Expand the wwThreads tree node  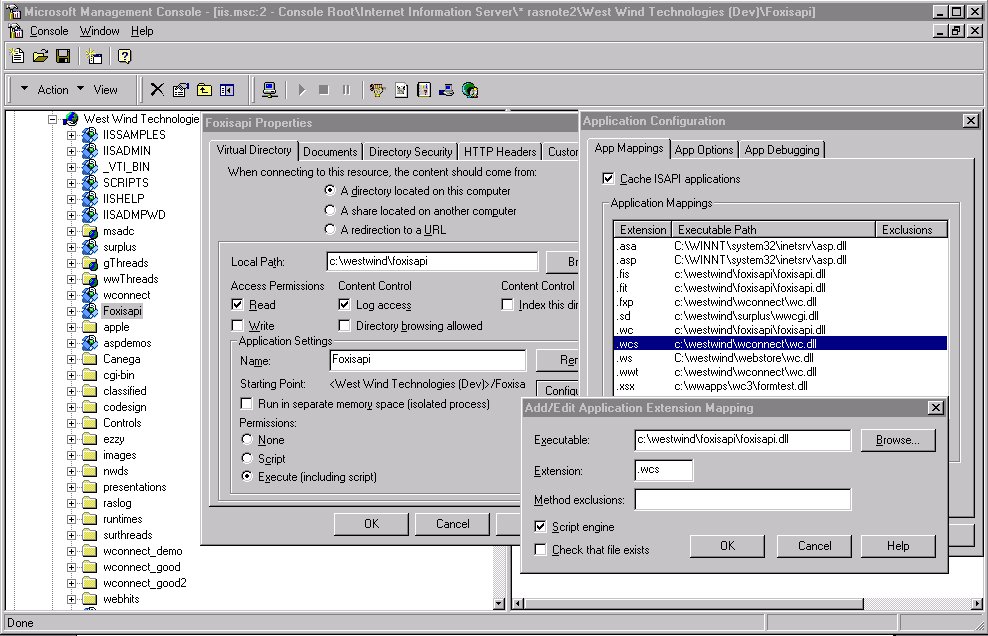coord(71,279)
